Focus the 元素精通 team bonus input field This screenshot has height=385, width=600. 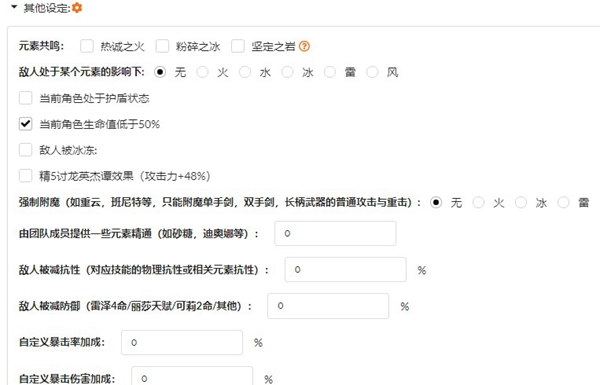pyautogui.click(x=335, y=233)
